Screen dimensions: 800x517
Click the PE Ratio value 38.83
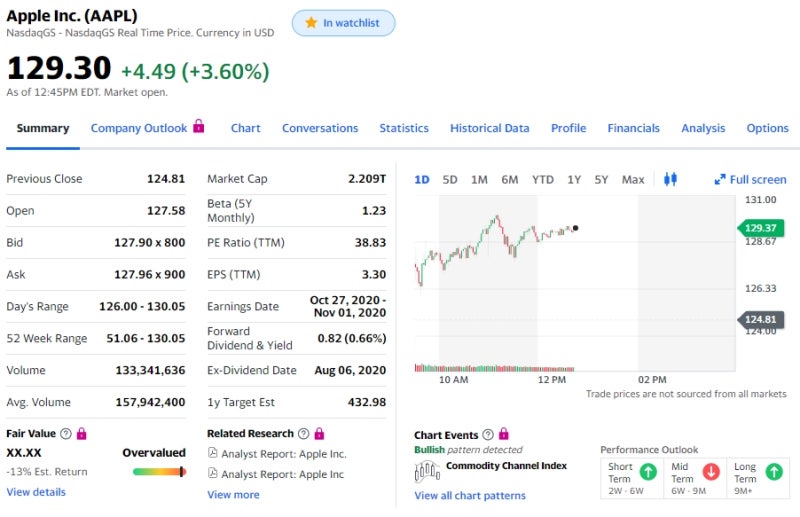tap(370, 242)
